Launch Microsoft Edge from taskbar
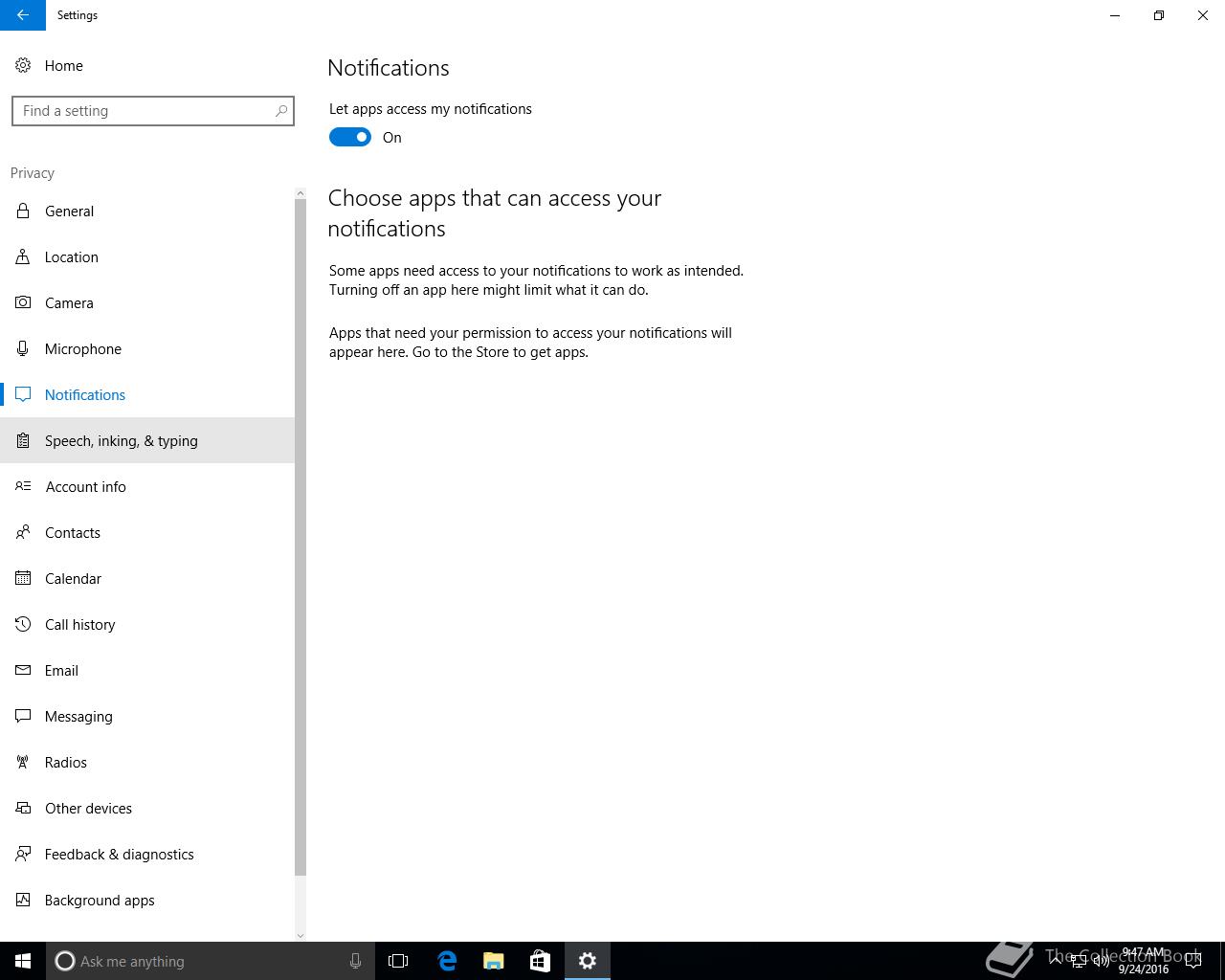 pos(446,961)
